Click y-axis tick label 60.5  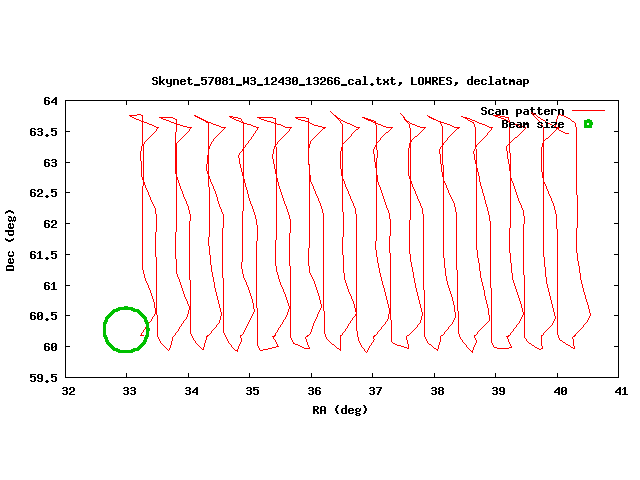tap(44, 316)
